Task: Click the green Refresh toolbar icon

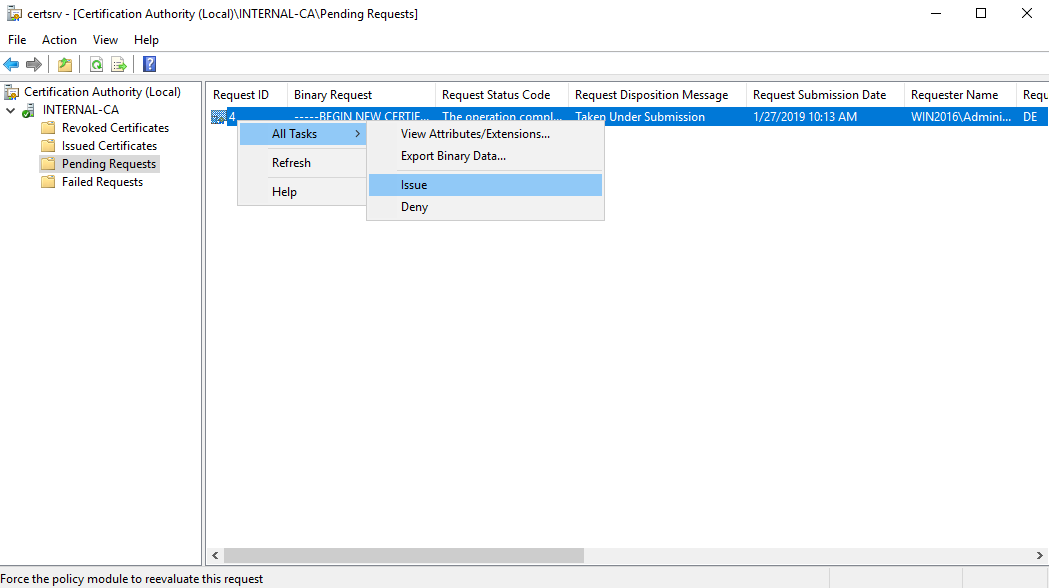Action: 96,65
